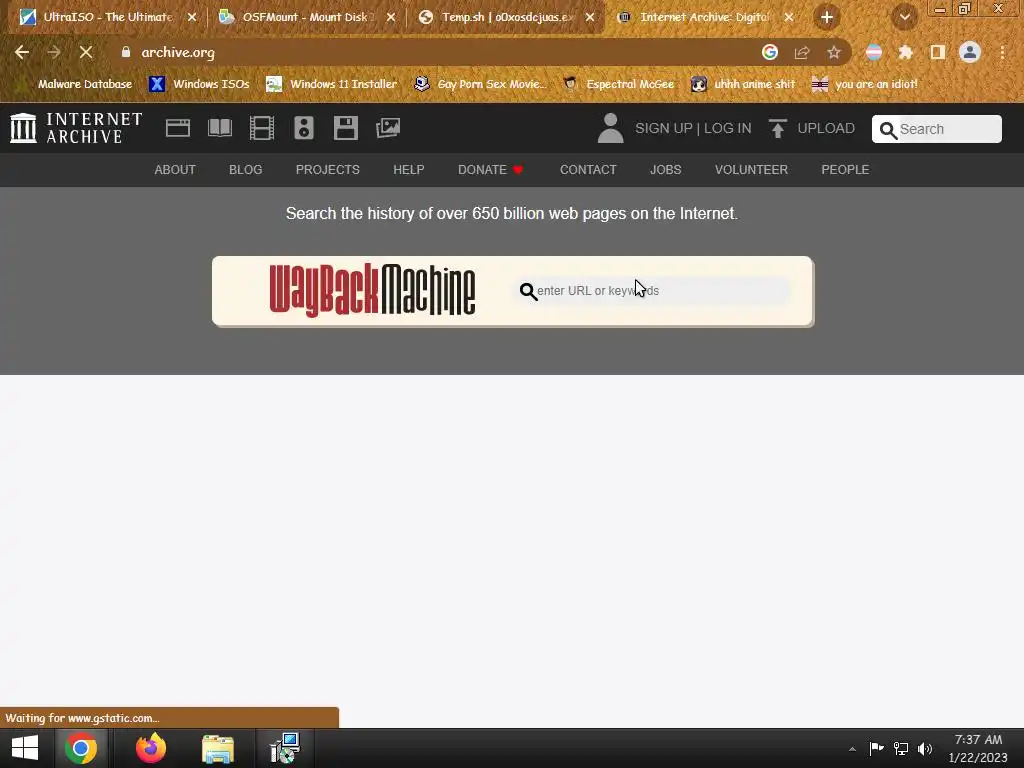1024x768 pixels.
Task: Click the striped flag extension icon
Action: 874,52
